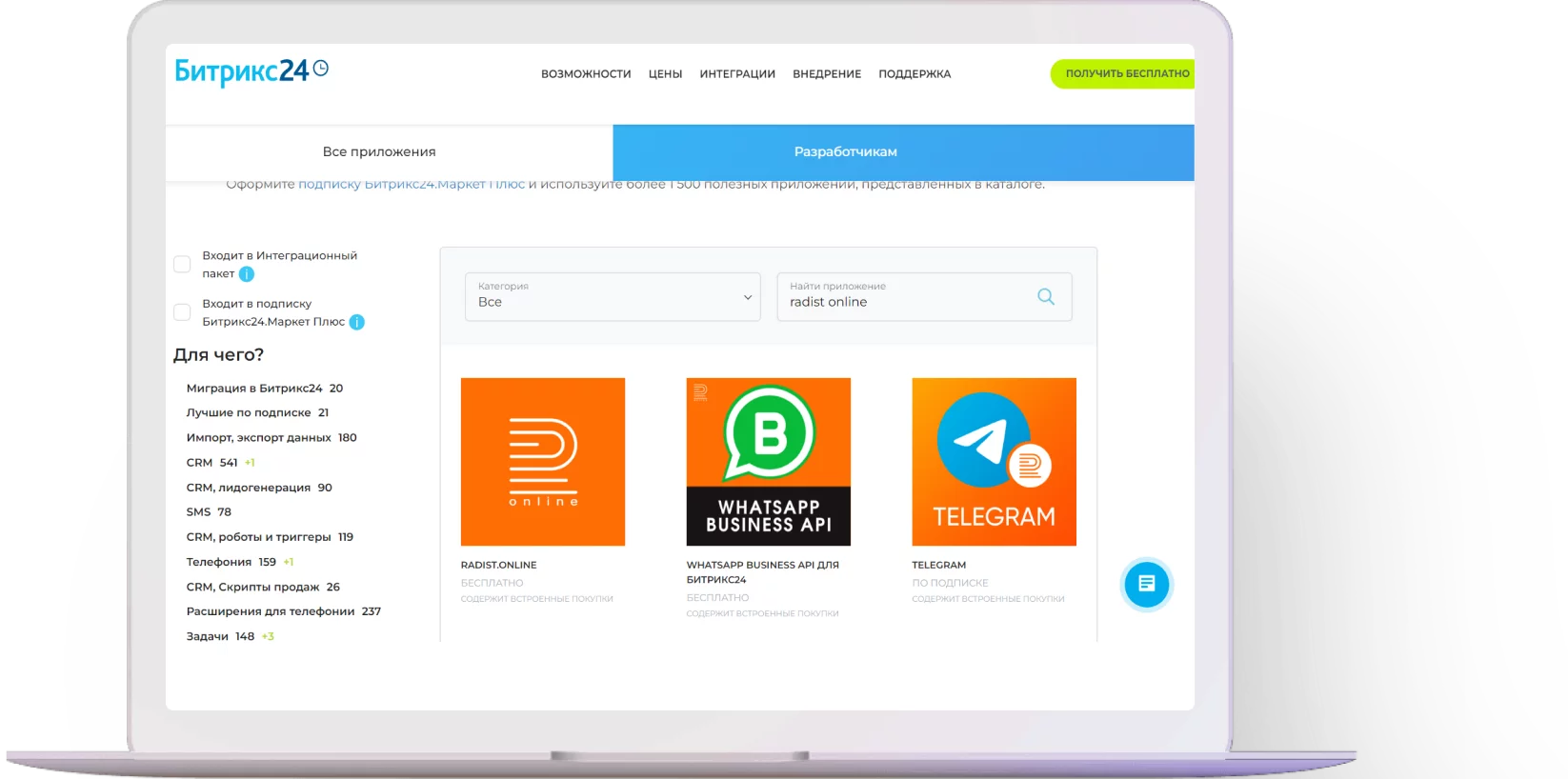1568x779 pixels.
Task: Open Интеграции menu item
Action: tap(737, 73)
